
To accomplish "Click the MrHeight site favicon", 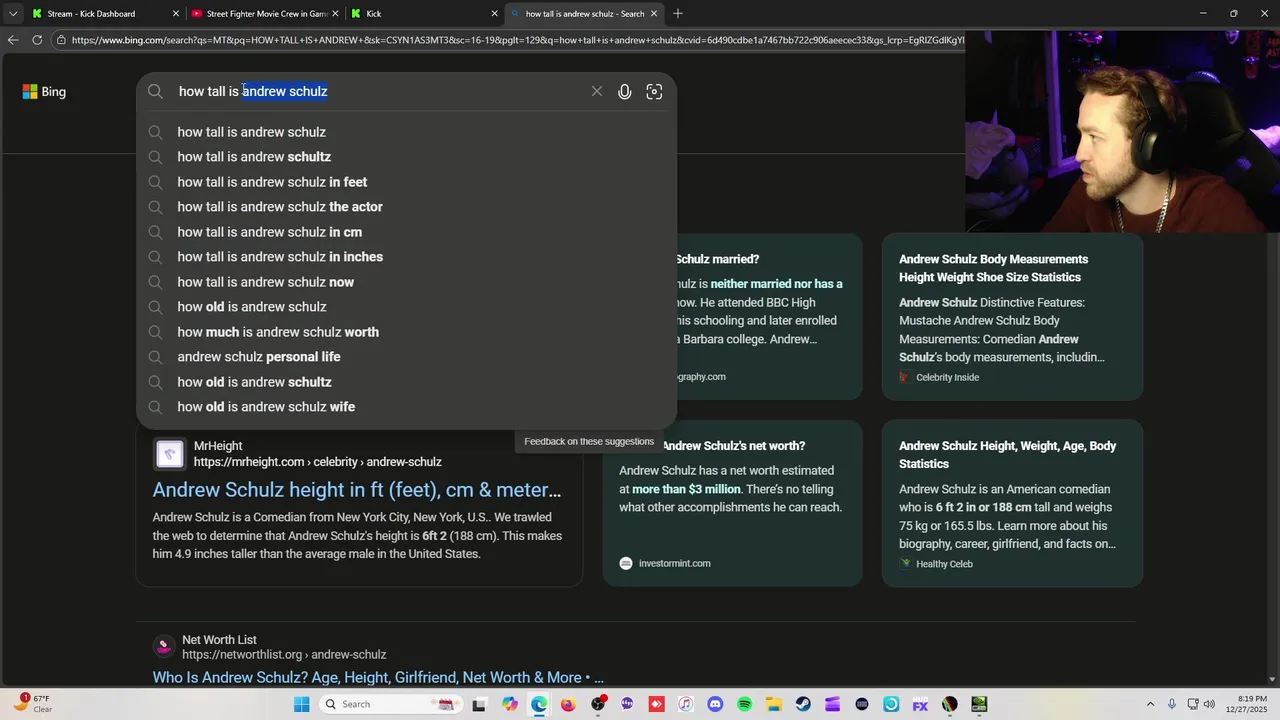I will click(170, 454).
